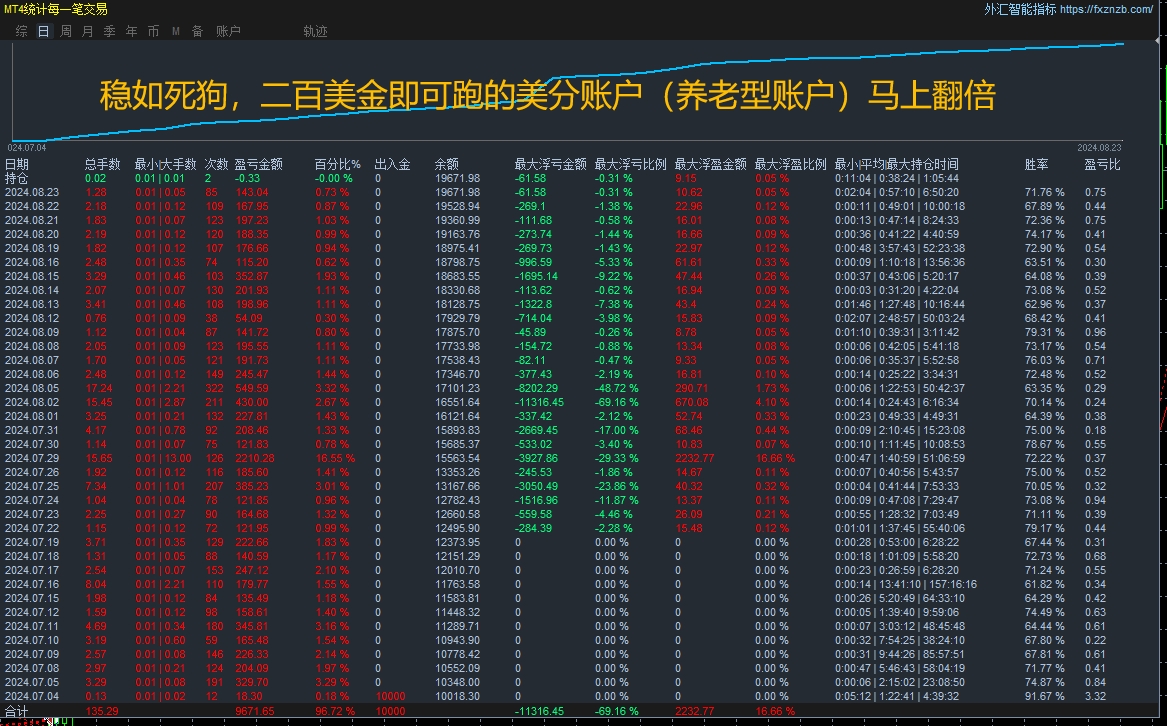Open the 周 weekly statistics tab
1167x726 pixels.
pos(66,31)
